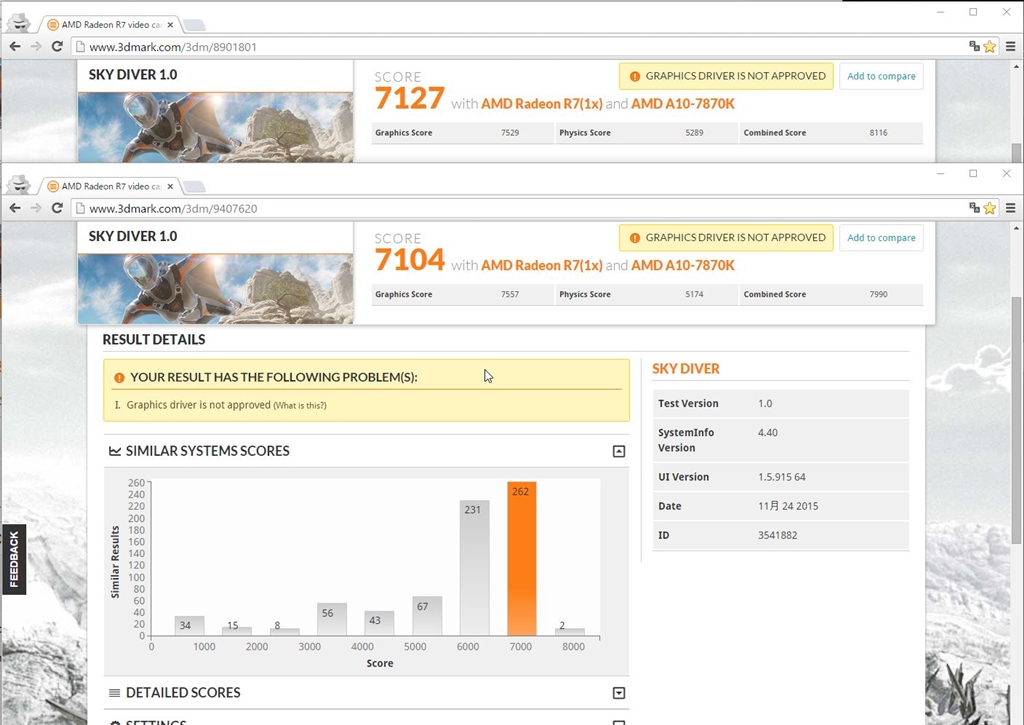Viewport: 1024px width, 725px height.
Task: Go back in the rear 8901801 window
Action: click(x=15, y=46)
